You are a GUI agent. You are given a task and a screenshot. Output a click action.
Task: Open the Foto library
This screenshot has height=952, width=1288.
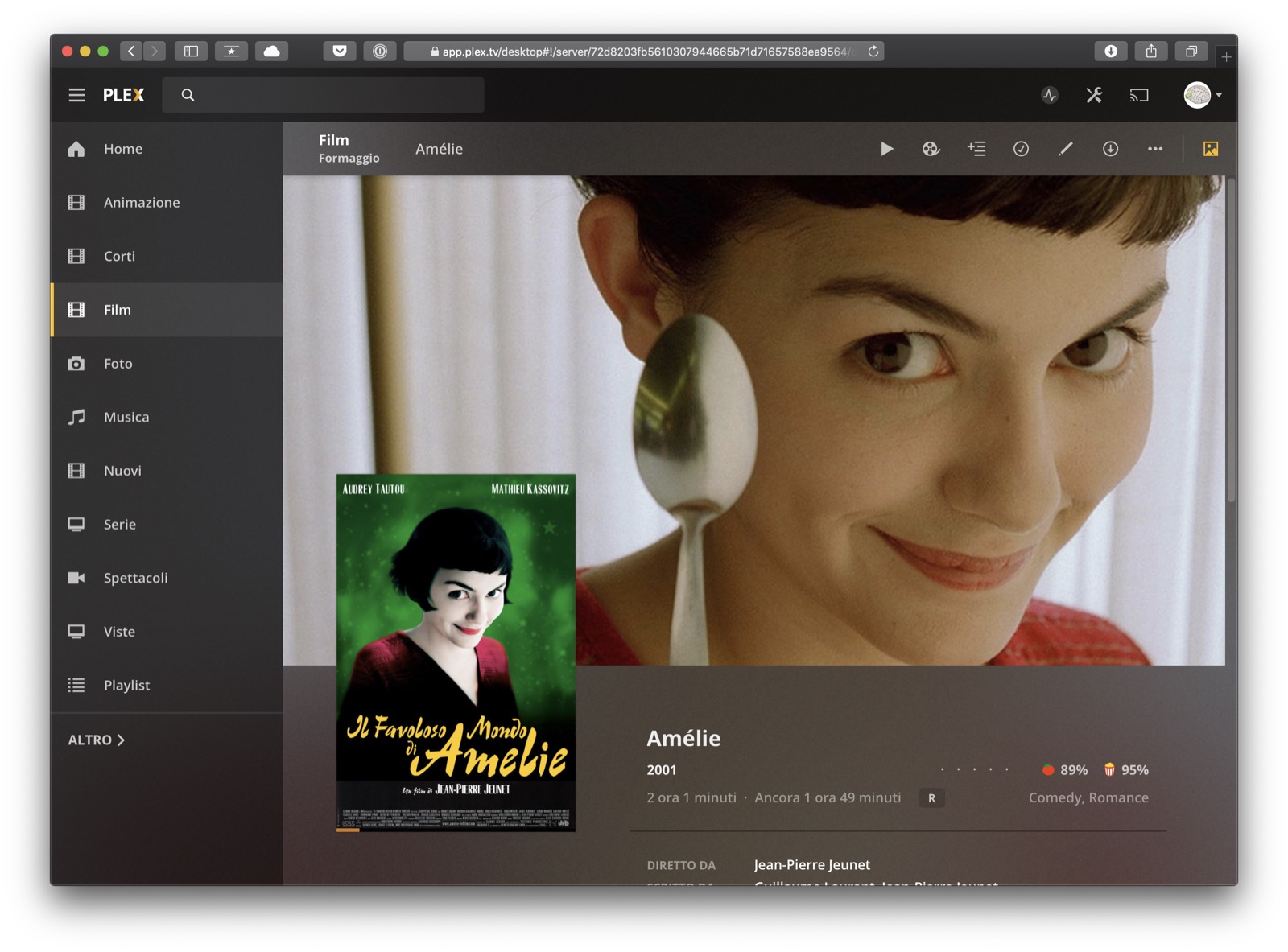coord(167,364)
